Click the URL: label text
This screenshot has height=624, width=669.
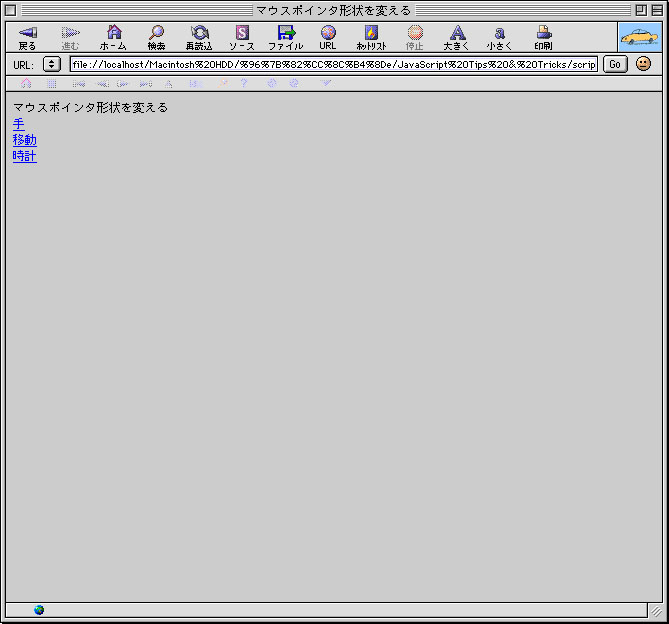coord(23,65)
